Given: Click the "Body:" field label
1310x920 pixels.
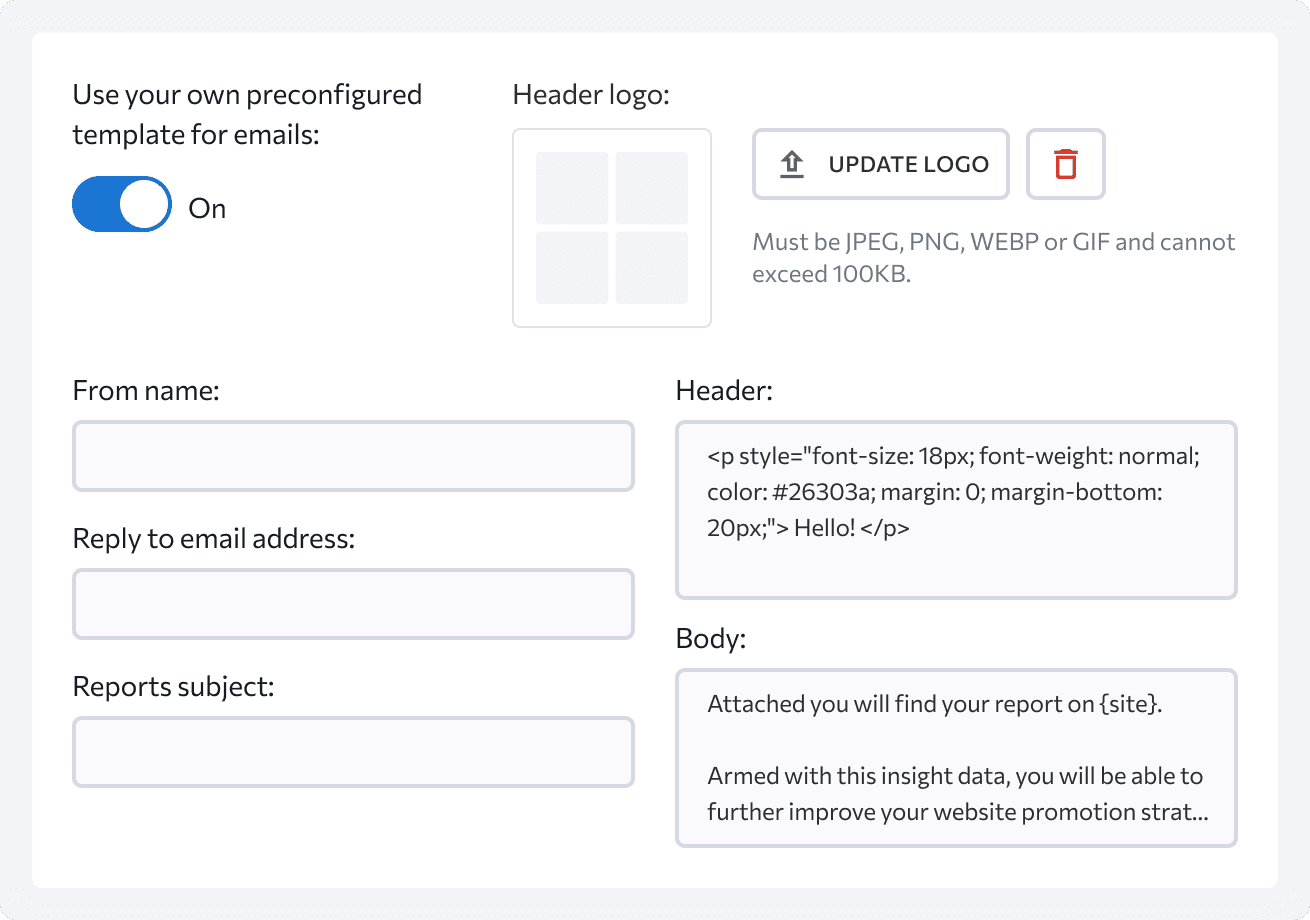Looking at the screenshot, I should pyautogui.click(x=711, y=639).
